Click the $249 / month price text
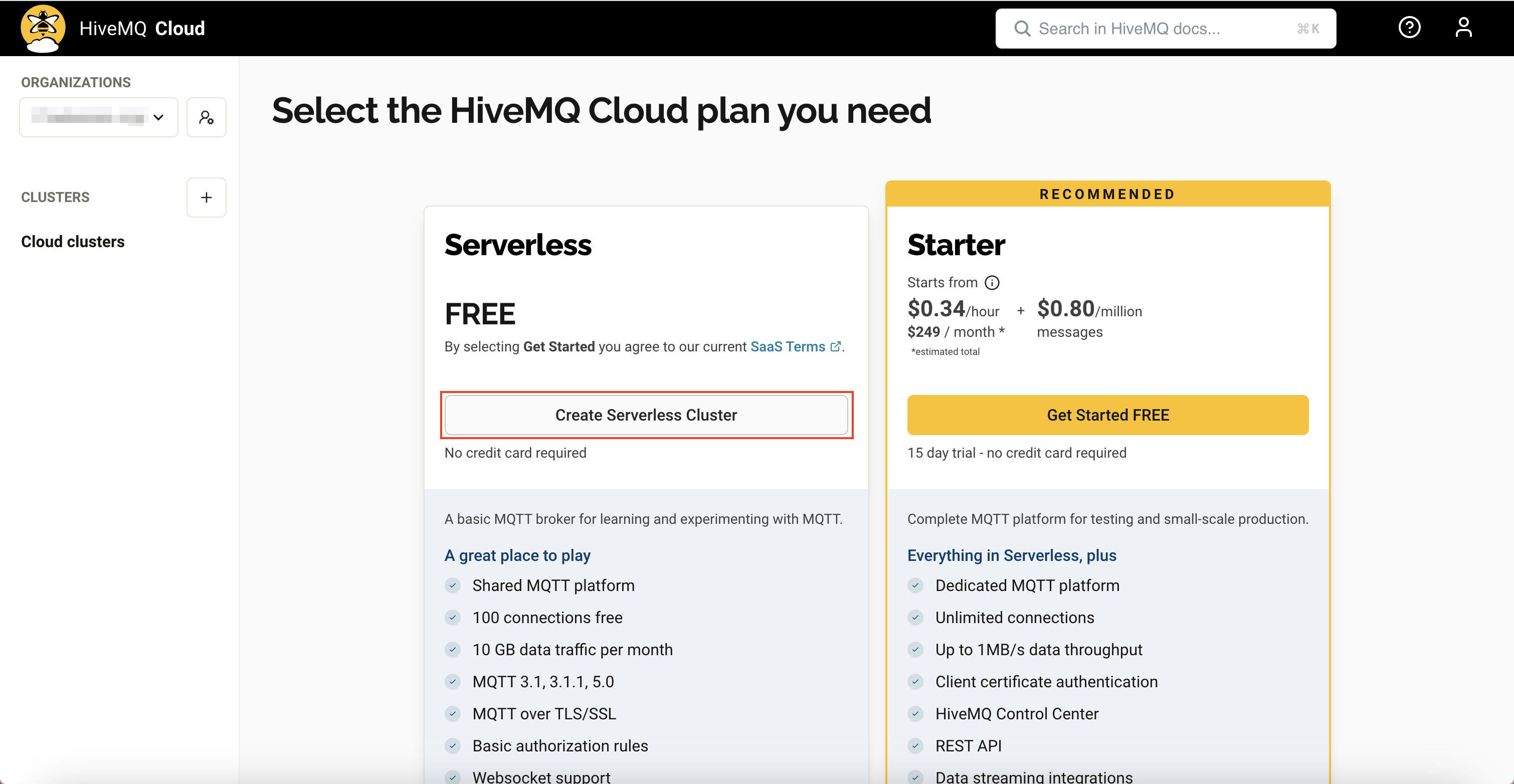1514x784 pixels. [x=956, y=332]
